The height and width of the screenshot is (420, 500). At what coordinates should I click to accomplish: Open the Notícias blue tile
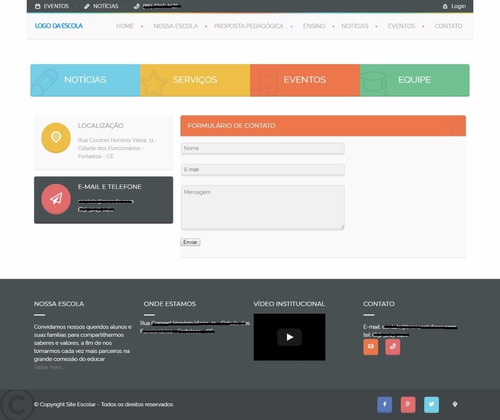[x=85, y=80]
